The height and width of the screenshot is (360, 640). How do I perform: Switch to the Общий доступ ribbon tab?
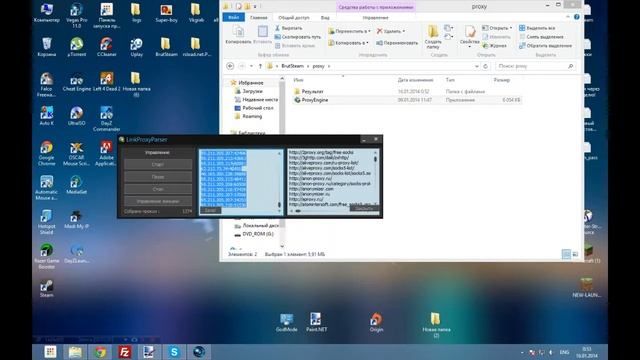pos(293,18)
